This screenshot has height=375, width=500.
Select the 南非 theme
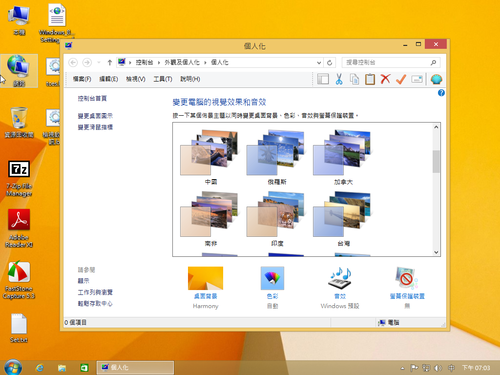[210, 219]
